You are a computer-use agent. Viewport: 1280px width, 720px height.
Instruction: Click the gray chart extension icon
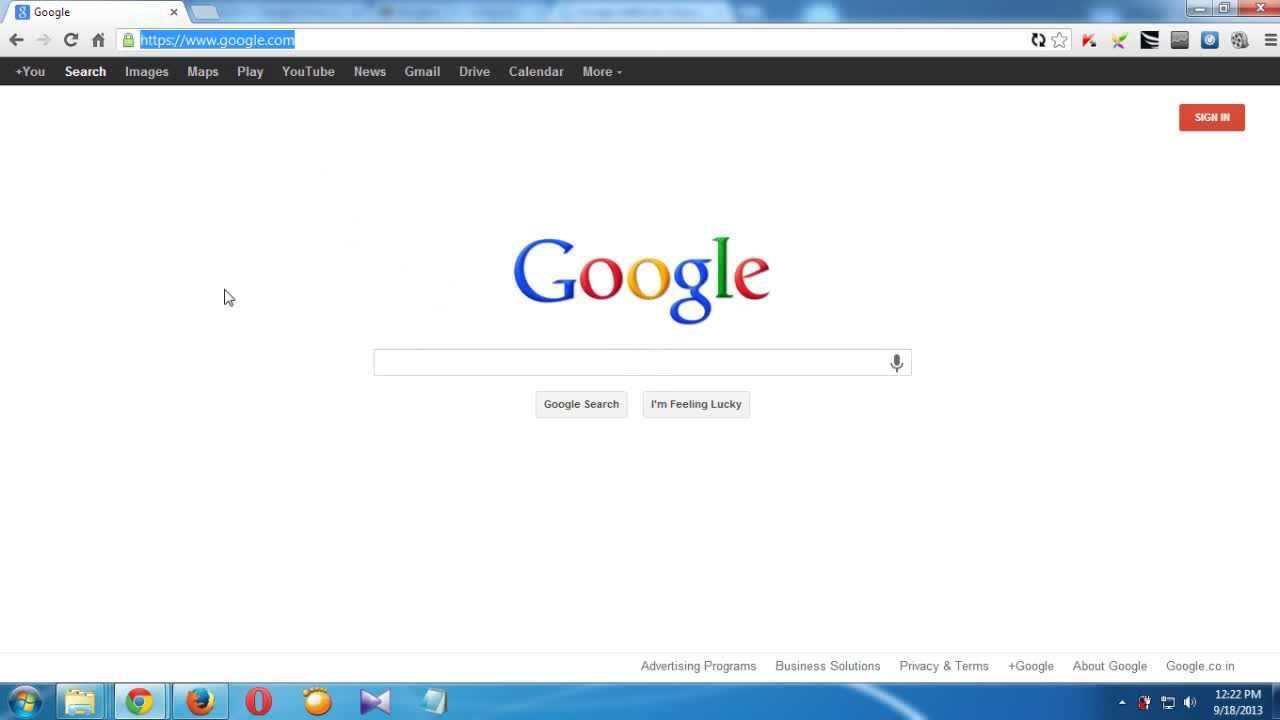click(x=1180, y=40)
